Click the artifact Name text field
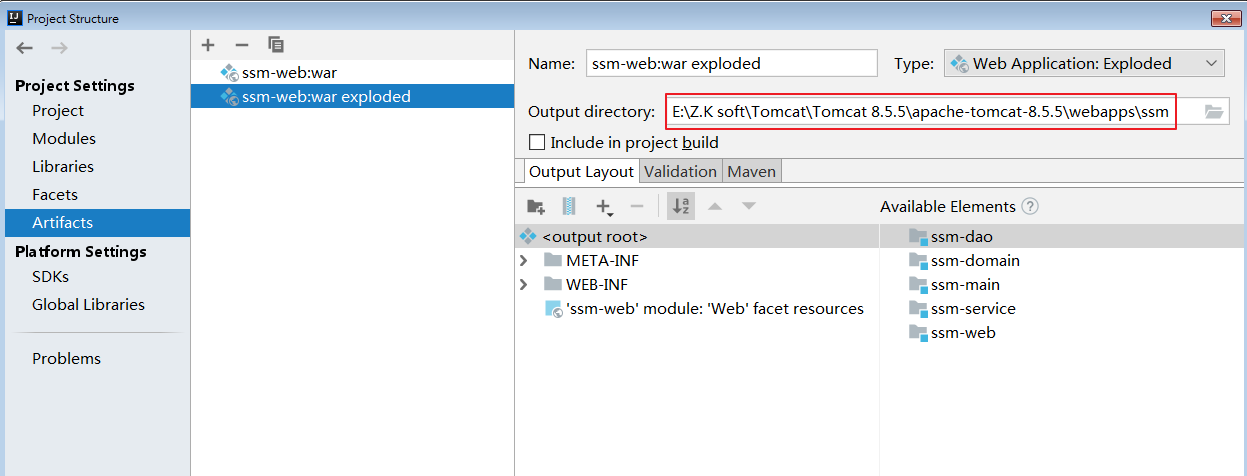 coord(731,63)
